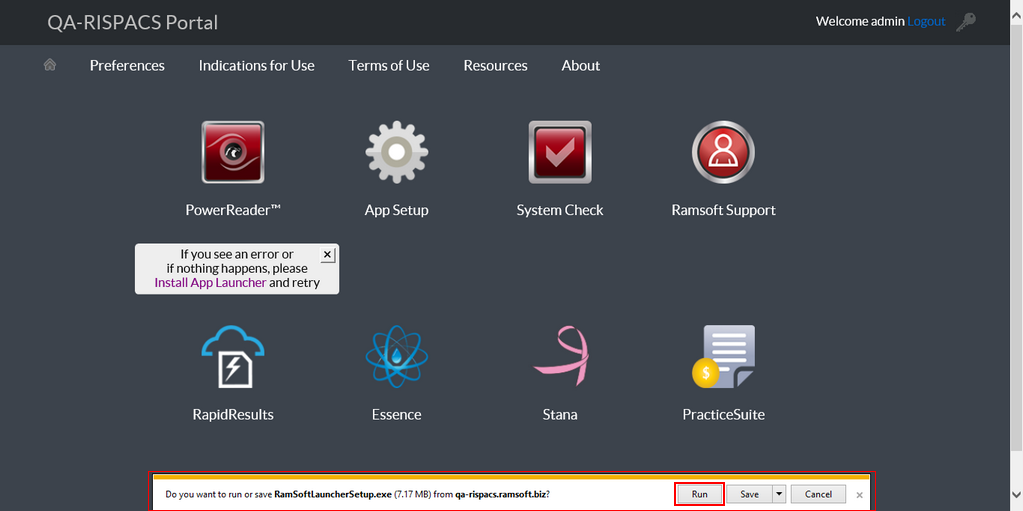The image size is (1023, 511).
Task: Select the Resources menu item
Action: point(495,66)
